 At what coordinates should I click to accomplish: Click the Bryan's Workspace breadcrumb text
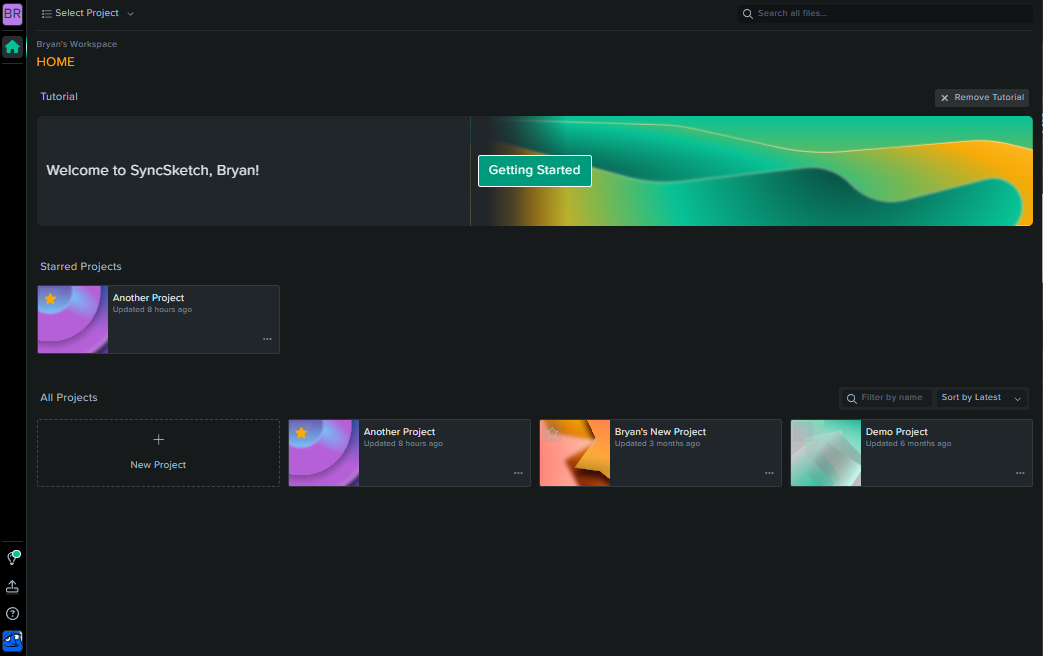click(x=76, y=44)
